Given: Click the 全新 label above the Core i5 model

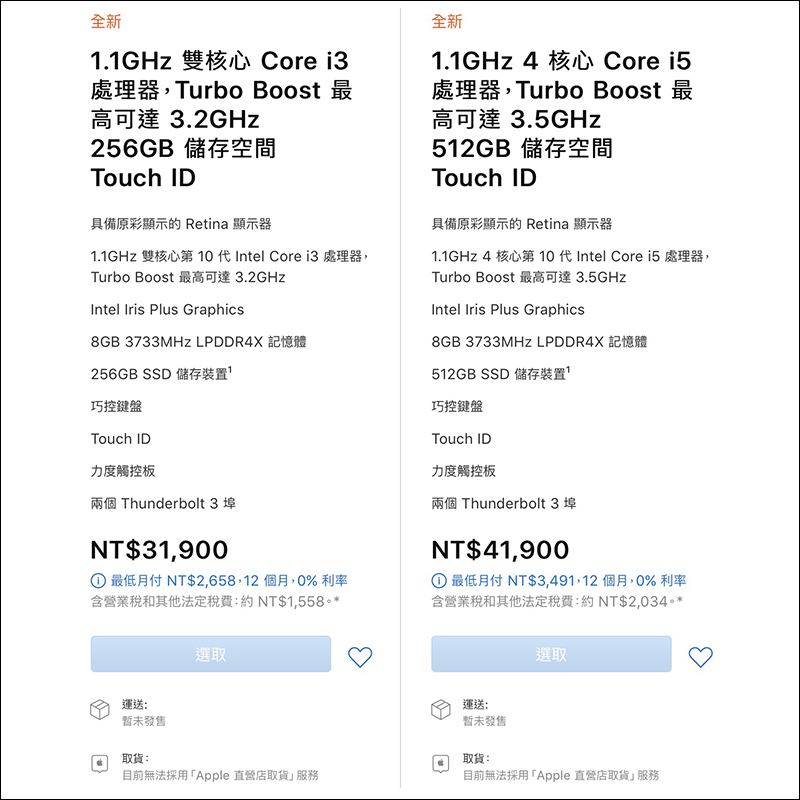Looking at the screenshot, I should pos(447,22).
